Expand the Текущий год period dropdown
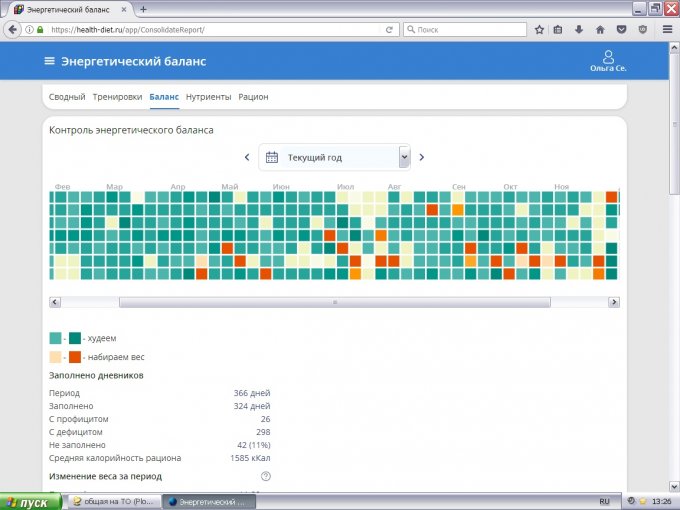 click(404, 157)
